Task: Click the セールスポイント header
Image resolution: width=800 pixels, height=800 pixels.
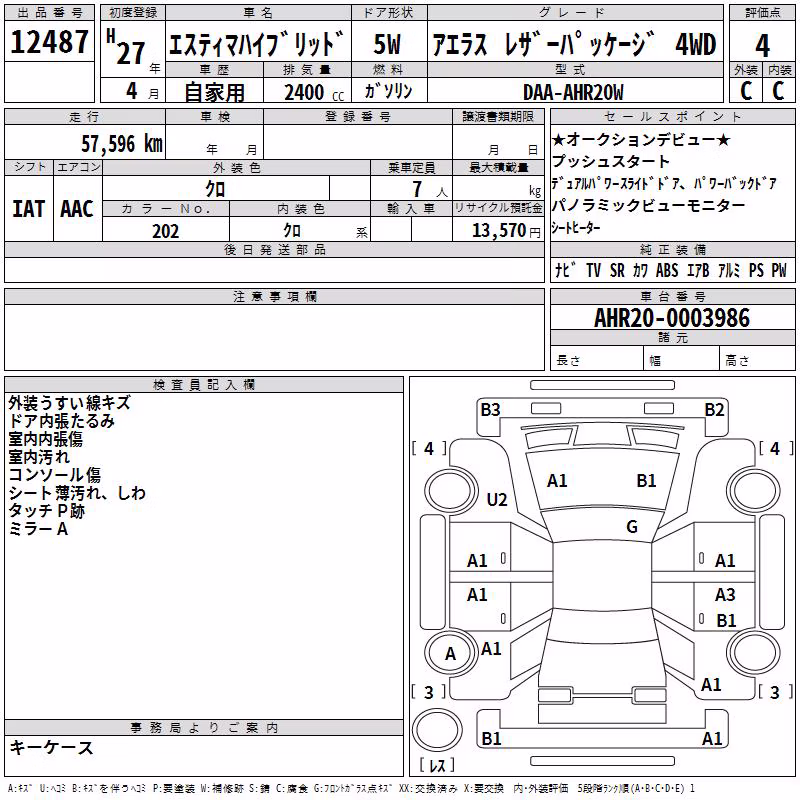Action: (x=672, y=116)
